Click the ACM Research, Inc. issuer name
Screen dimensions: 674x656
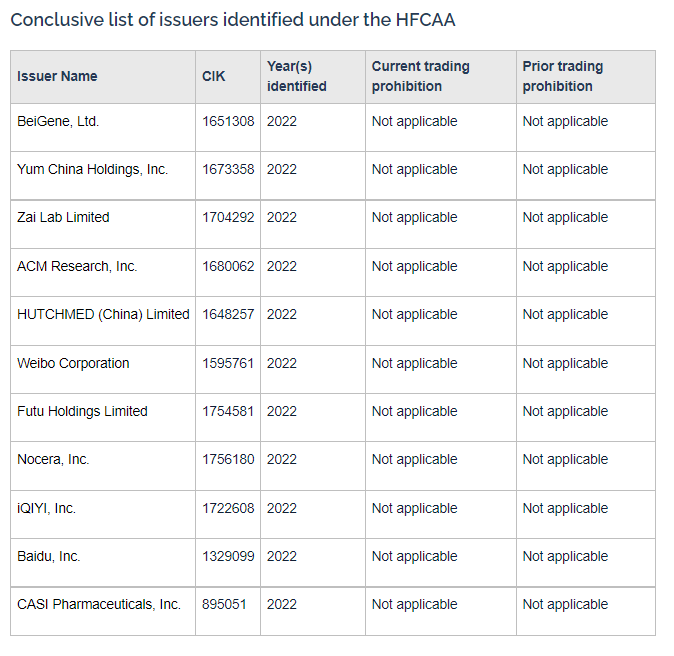tap(77, 266)
